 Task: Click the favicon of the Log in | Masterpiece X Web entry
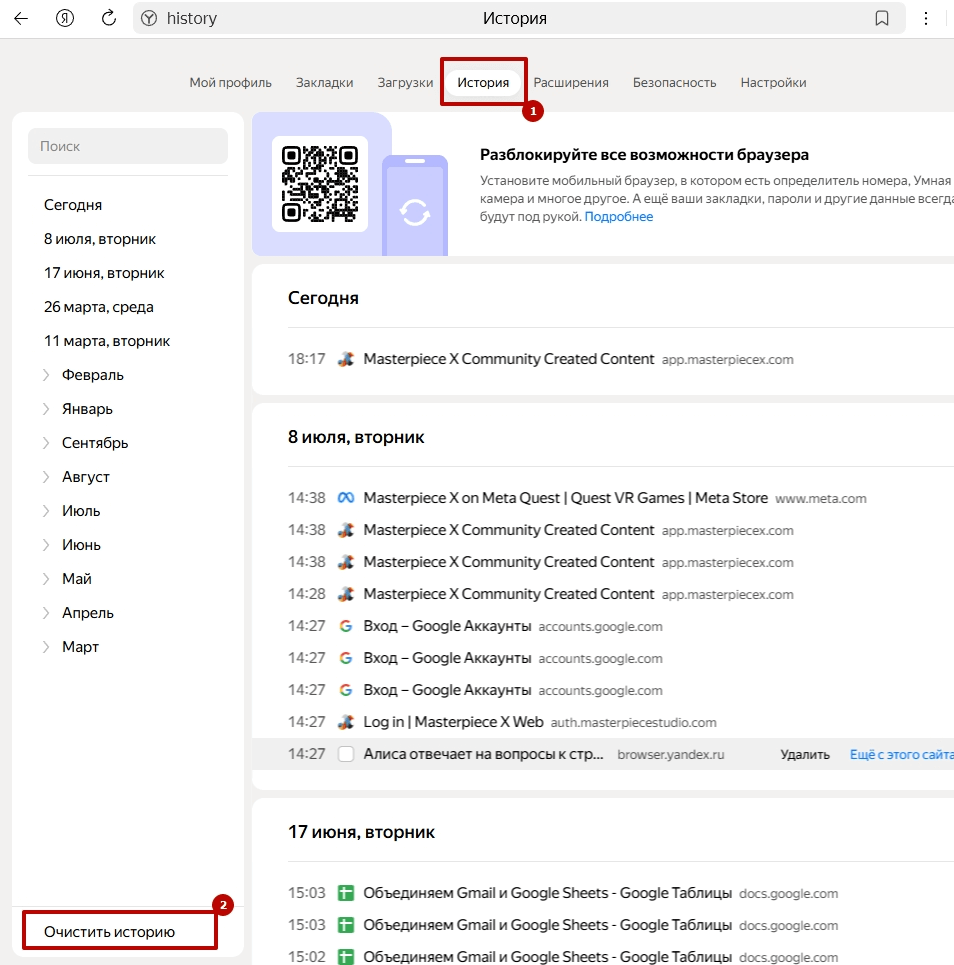pyautogui.click(x=346, y=722)
